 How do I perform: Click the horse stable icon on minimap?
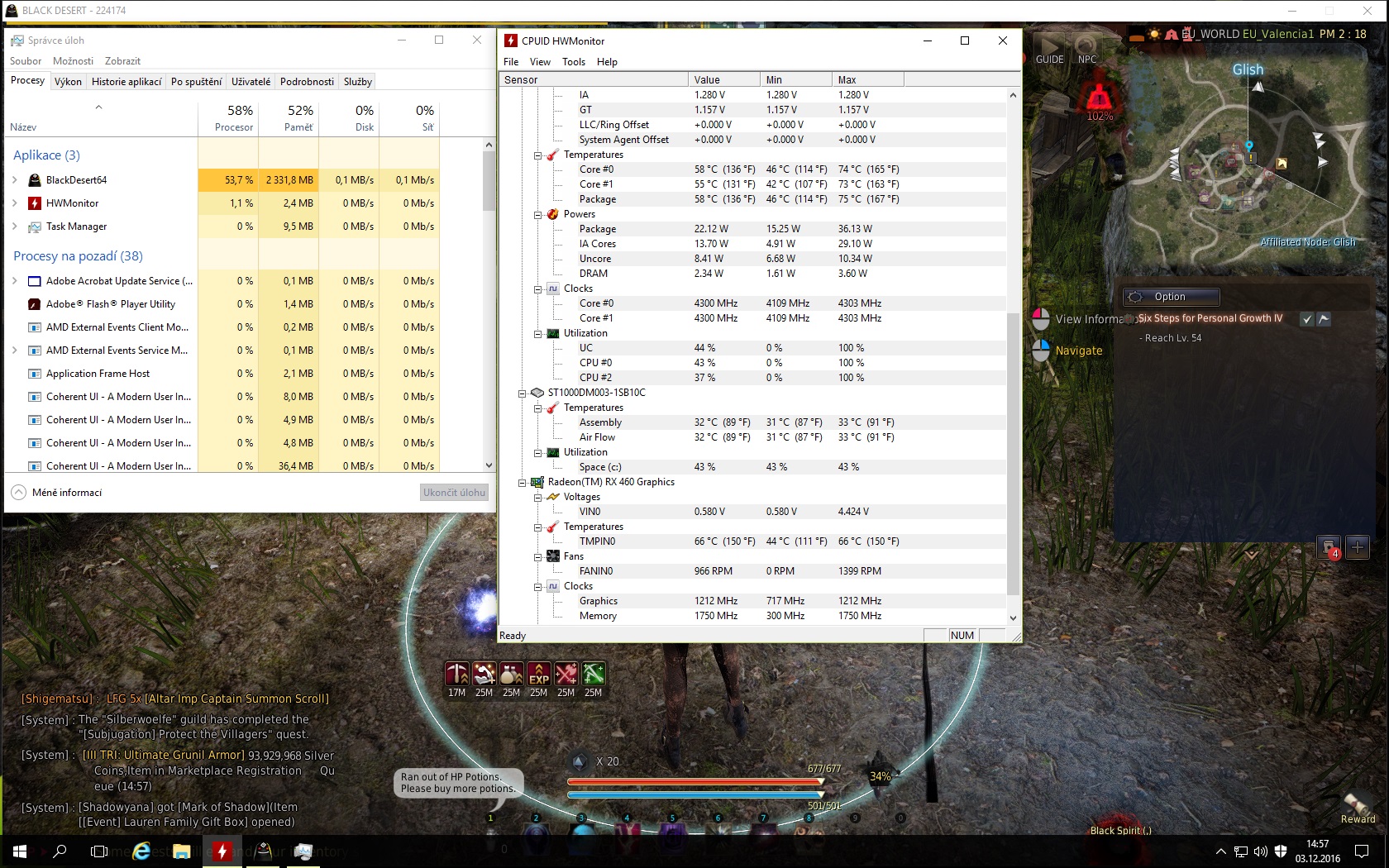[x=1282, y=163]
